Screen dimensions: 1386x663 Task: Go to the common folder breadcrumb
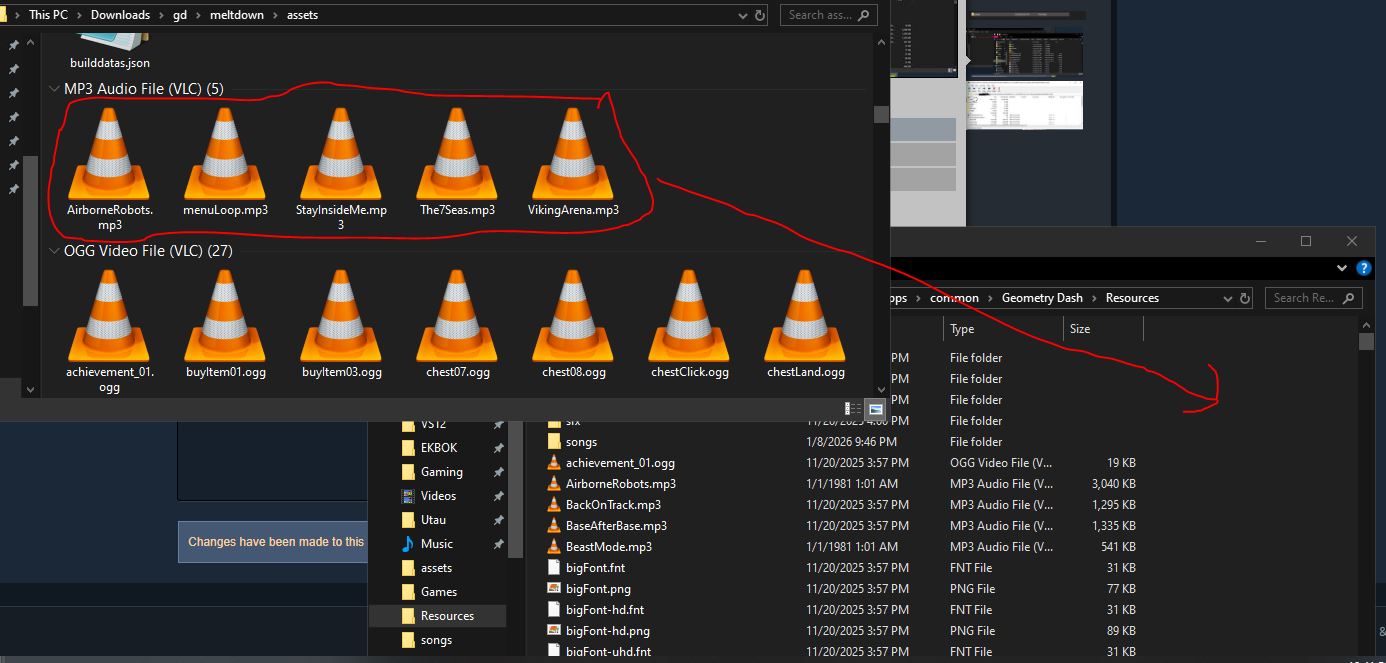click(x=954, y=298)
